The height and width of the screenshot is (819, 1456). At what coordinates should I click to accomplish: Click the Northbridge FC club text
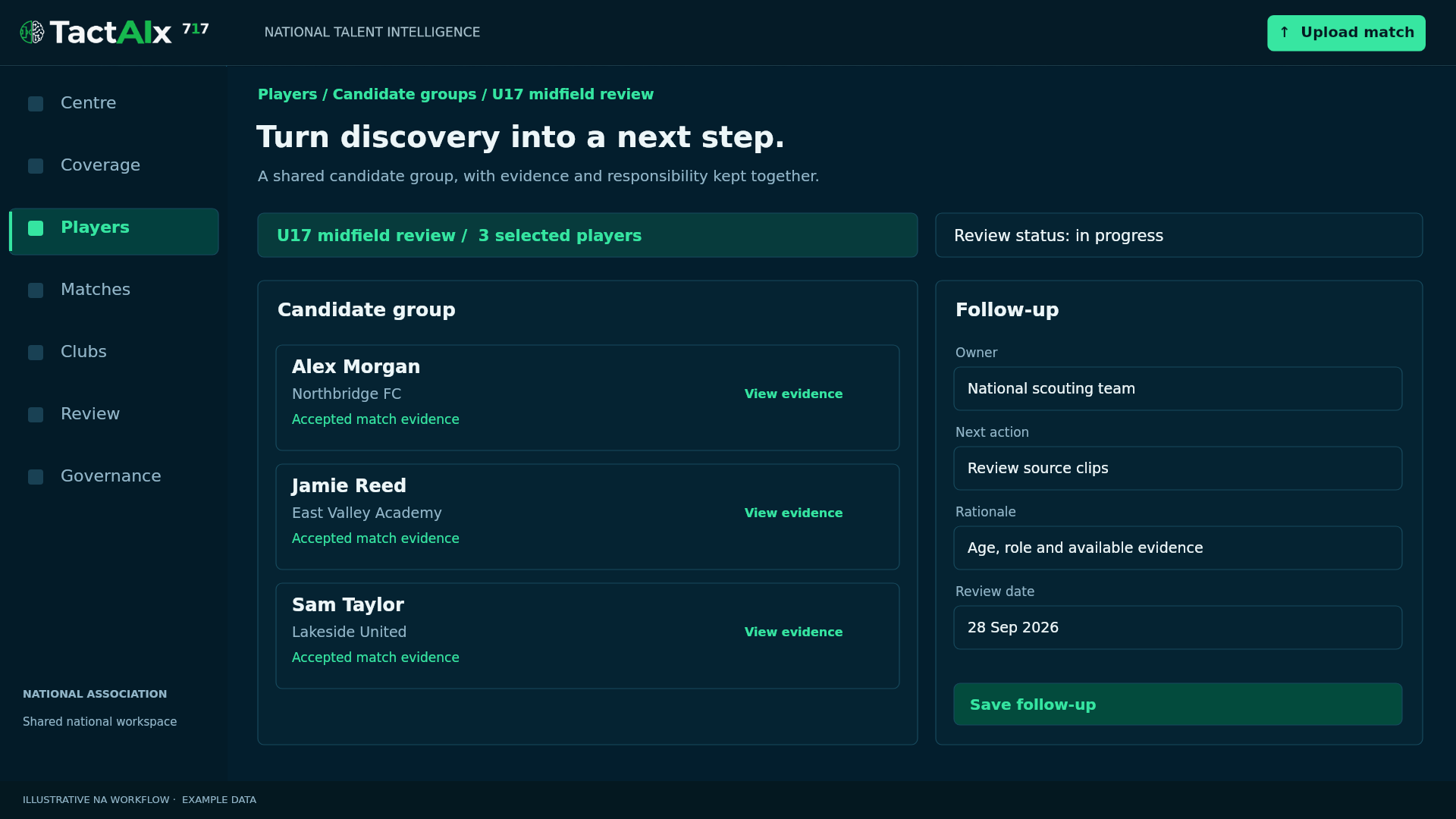pos(347,394)
